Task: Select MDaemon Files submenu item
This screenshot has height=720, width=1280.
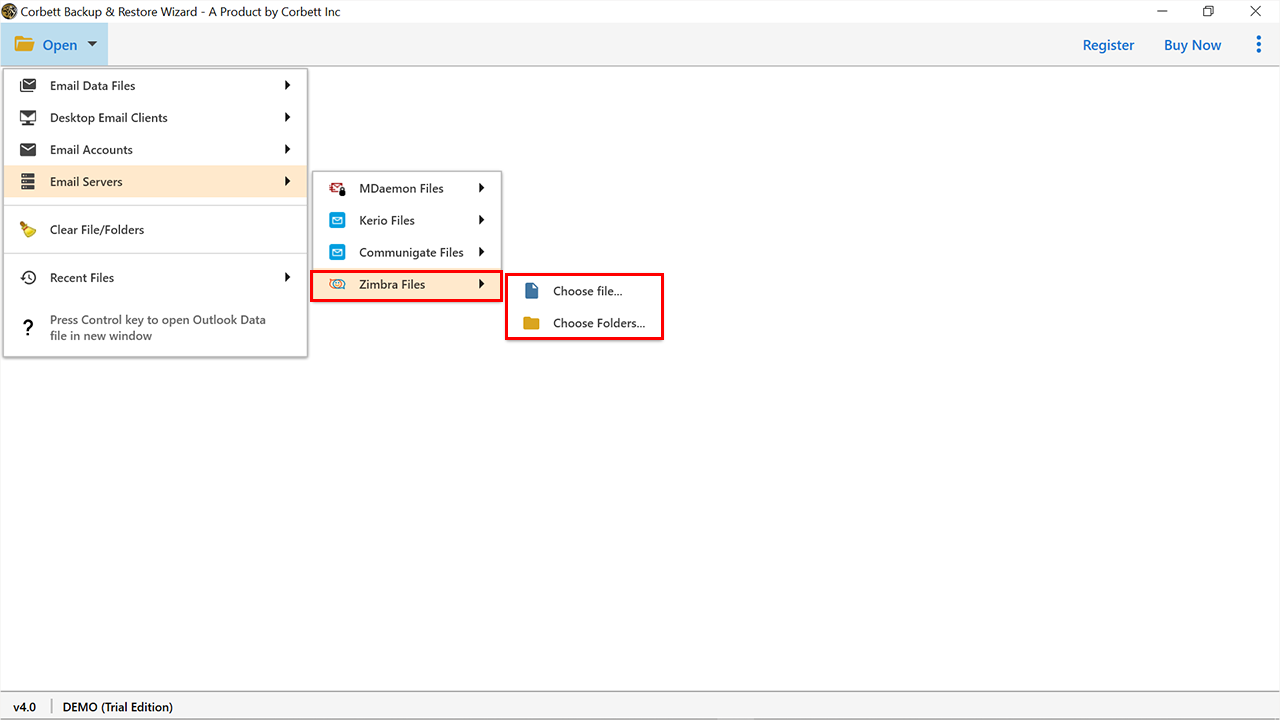Action: [x=407, y=188]
